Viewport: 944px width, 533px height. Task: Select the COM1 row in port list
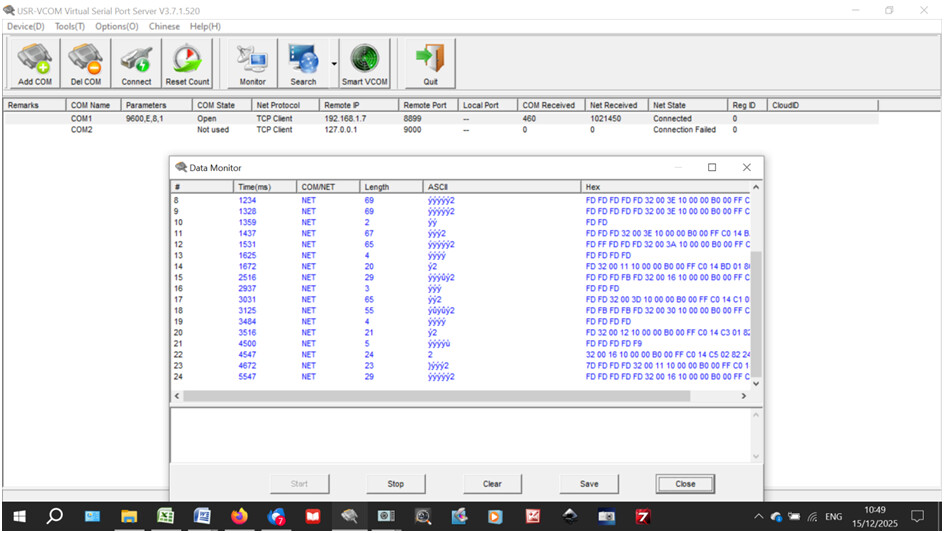82,118
